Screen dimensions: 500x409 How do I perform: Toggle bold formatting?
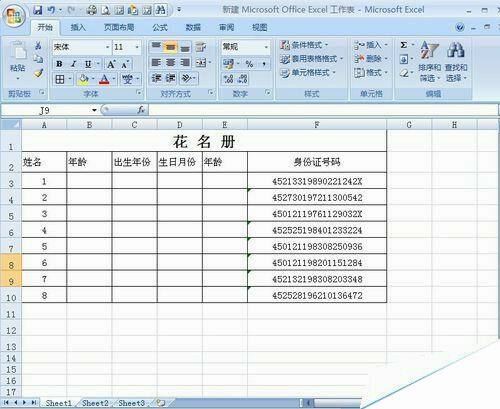(59, 64)
